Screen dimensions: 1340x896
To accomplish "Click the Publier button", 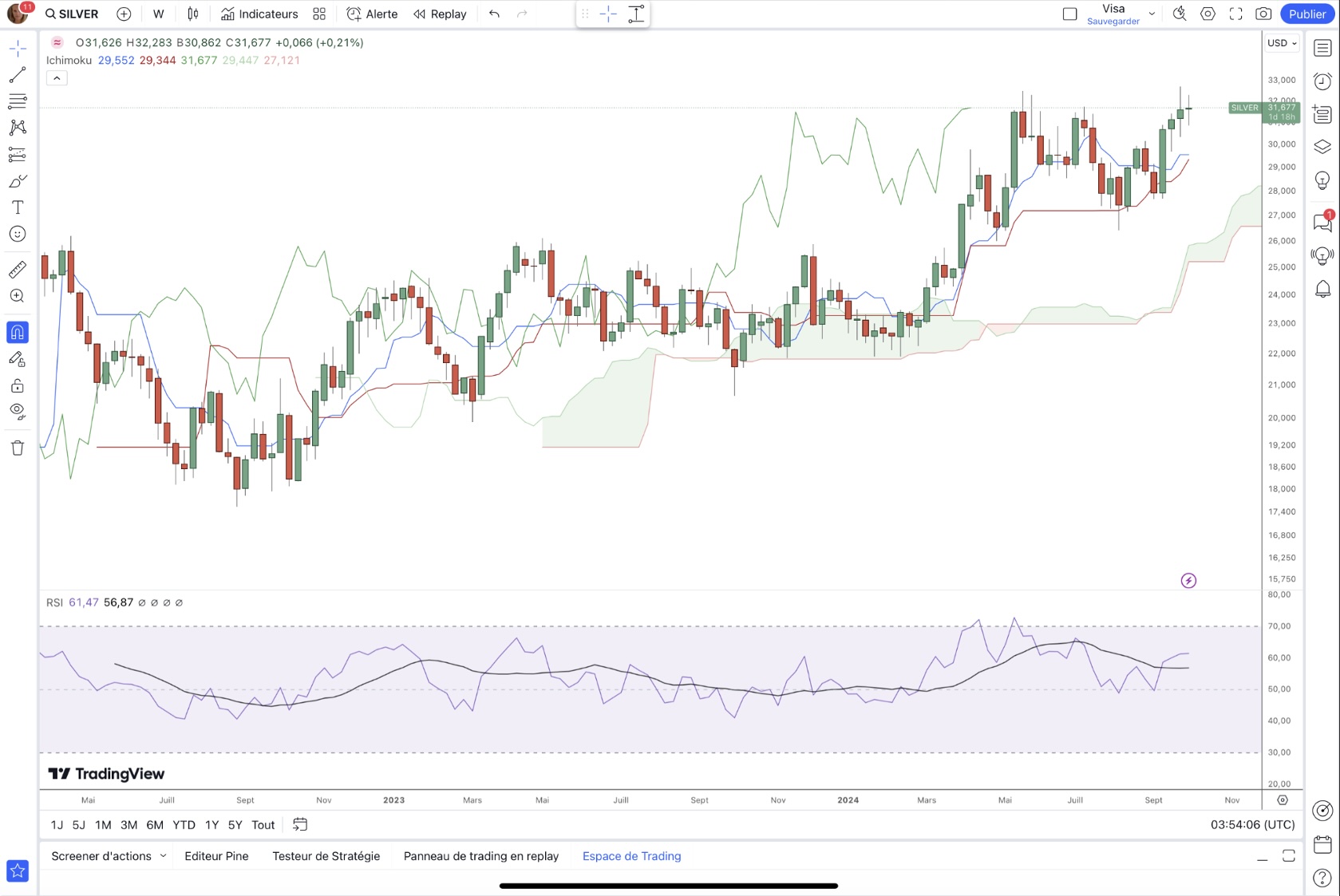I will coord(1306,14).
